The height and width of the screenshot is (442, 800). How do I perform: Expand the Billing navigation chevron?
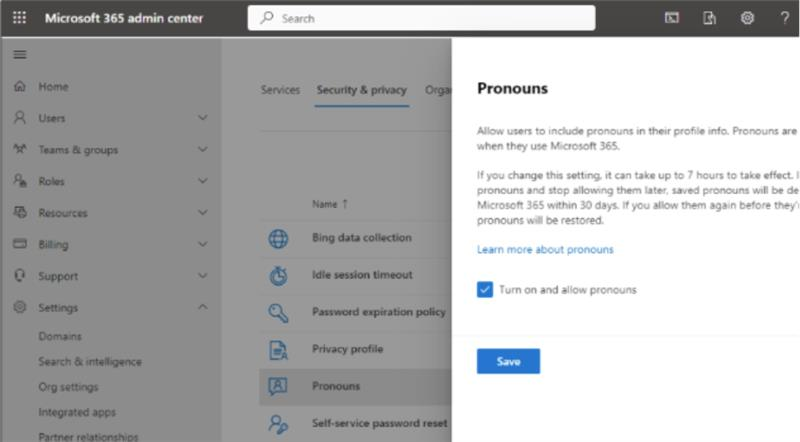(203, 244)
